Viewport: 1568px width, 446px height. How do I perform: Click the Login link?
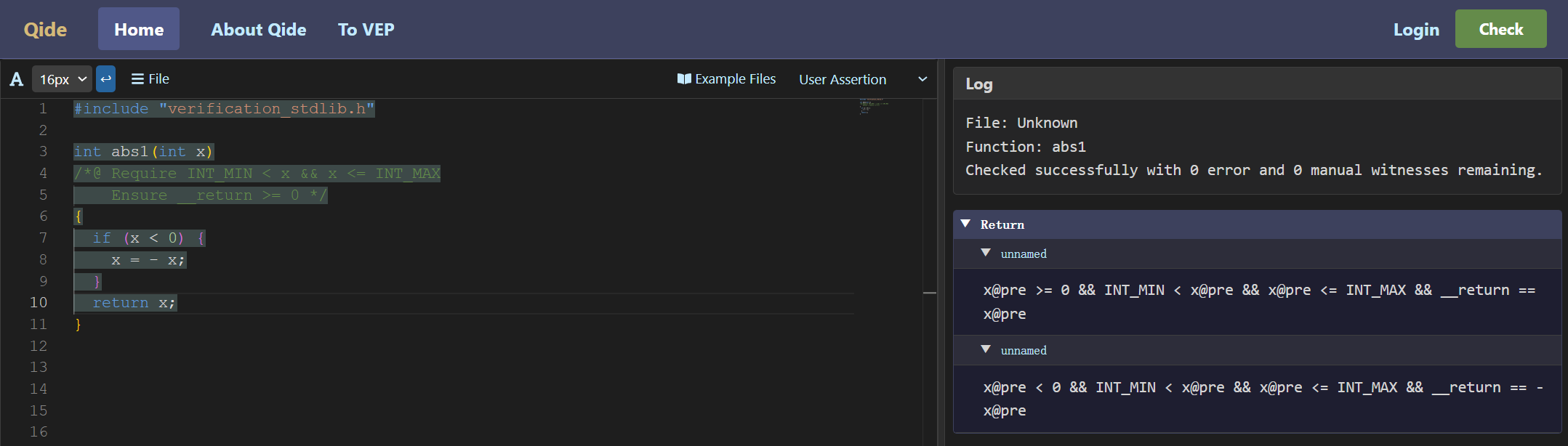[x=1415, y=30]
